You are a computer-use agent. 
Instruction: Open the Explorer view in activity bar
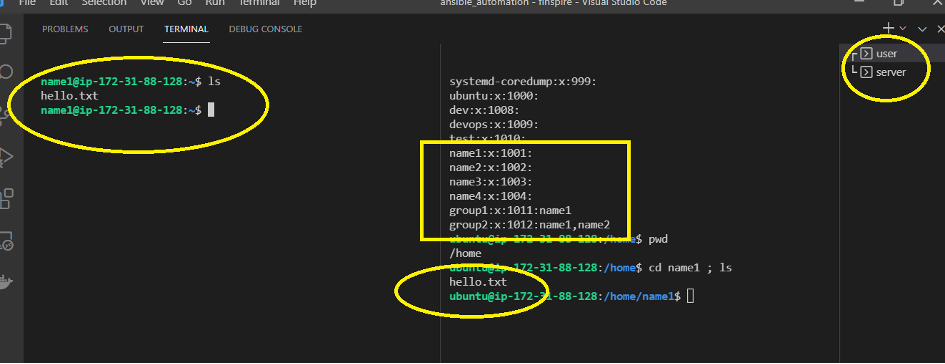pyautogui.click(x=5, y=33)
